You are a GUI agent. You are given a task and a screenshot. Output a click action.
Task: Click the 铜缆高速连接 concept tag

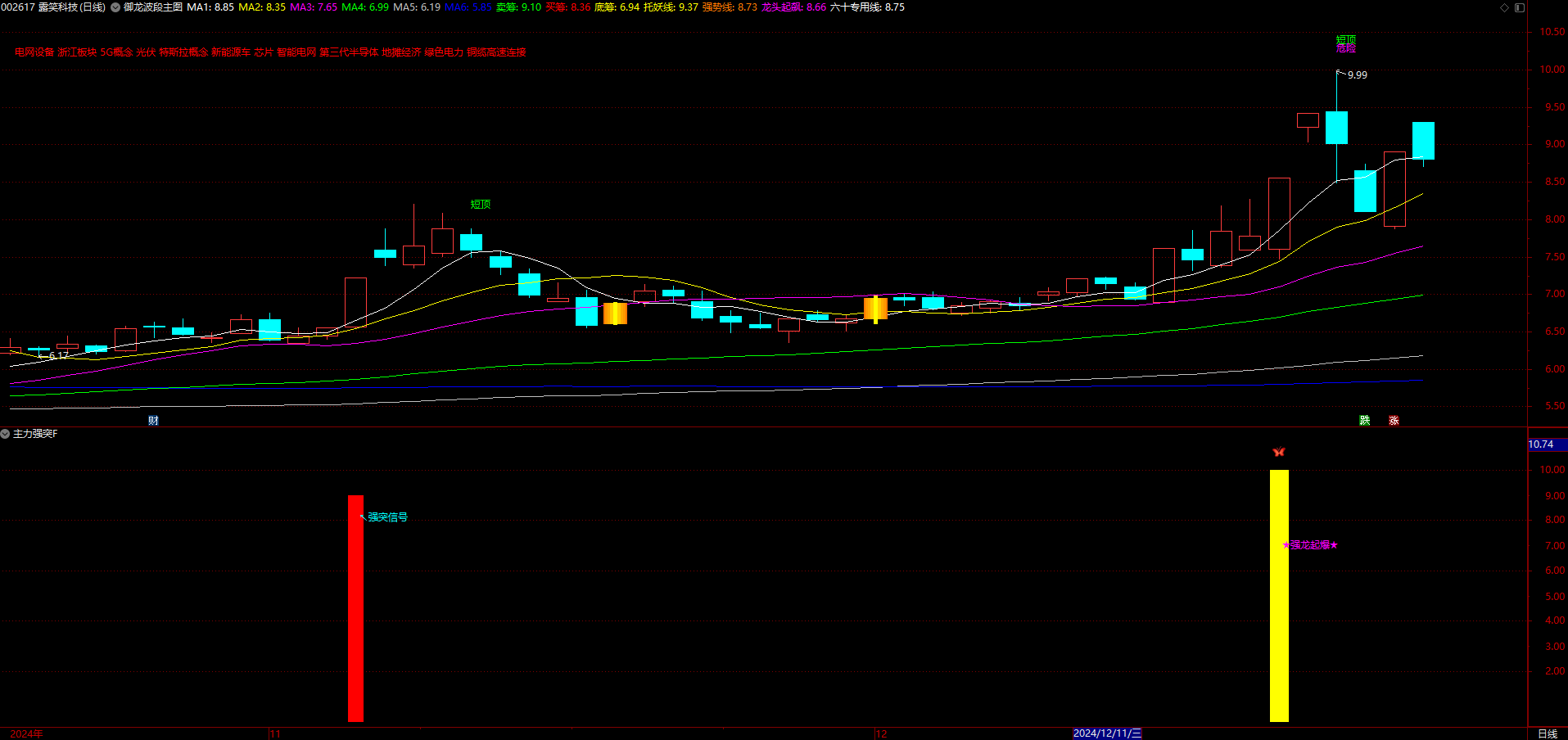(496, 52)
